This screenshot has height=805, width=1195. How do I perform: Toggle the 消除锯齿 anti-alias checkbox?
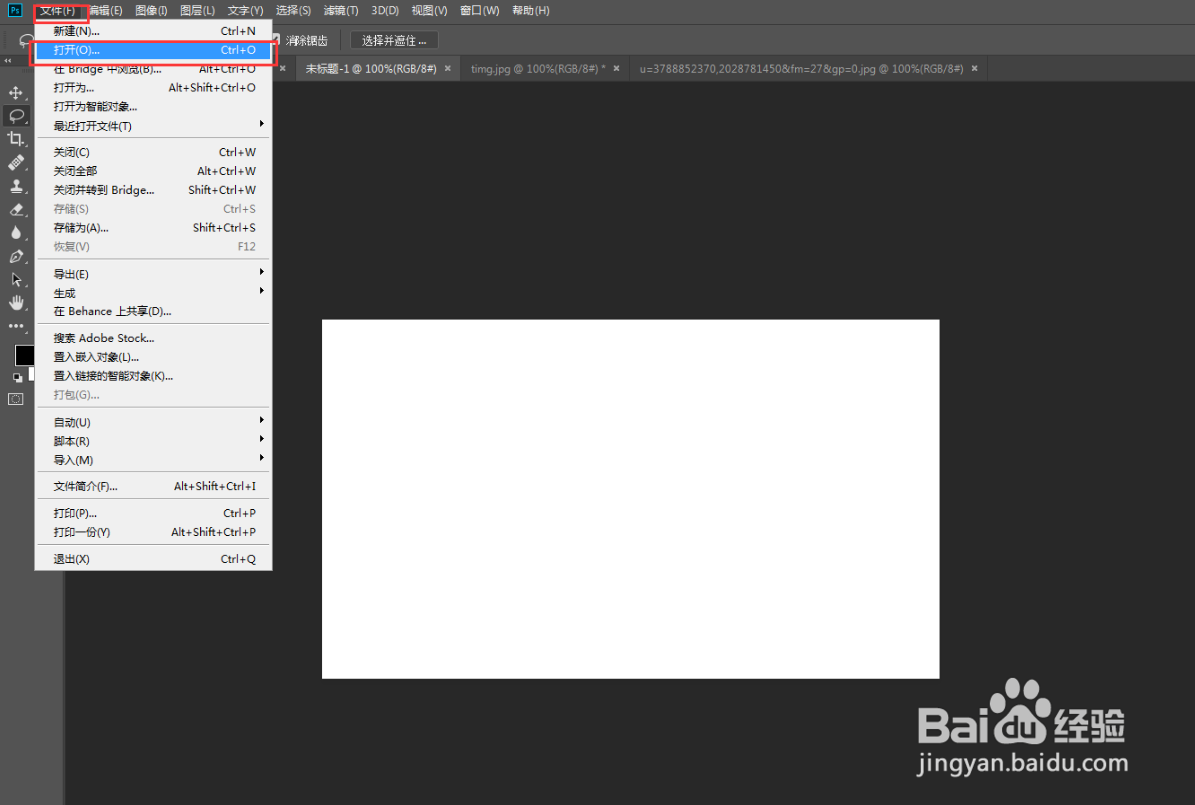[x=276, y=40]
